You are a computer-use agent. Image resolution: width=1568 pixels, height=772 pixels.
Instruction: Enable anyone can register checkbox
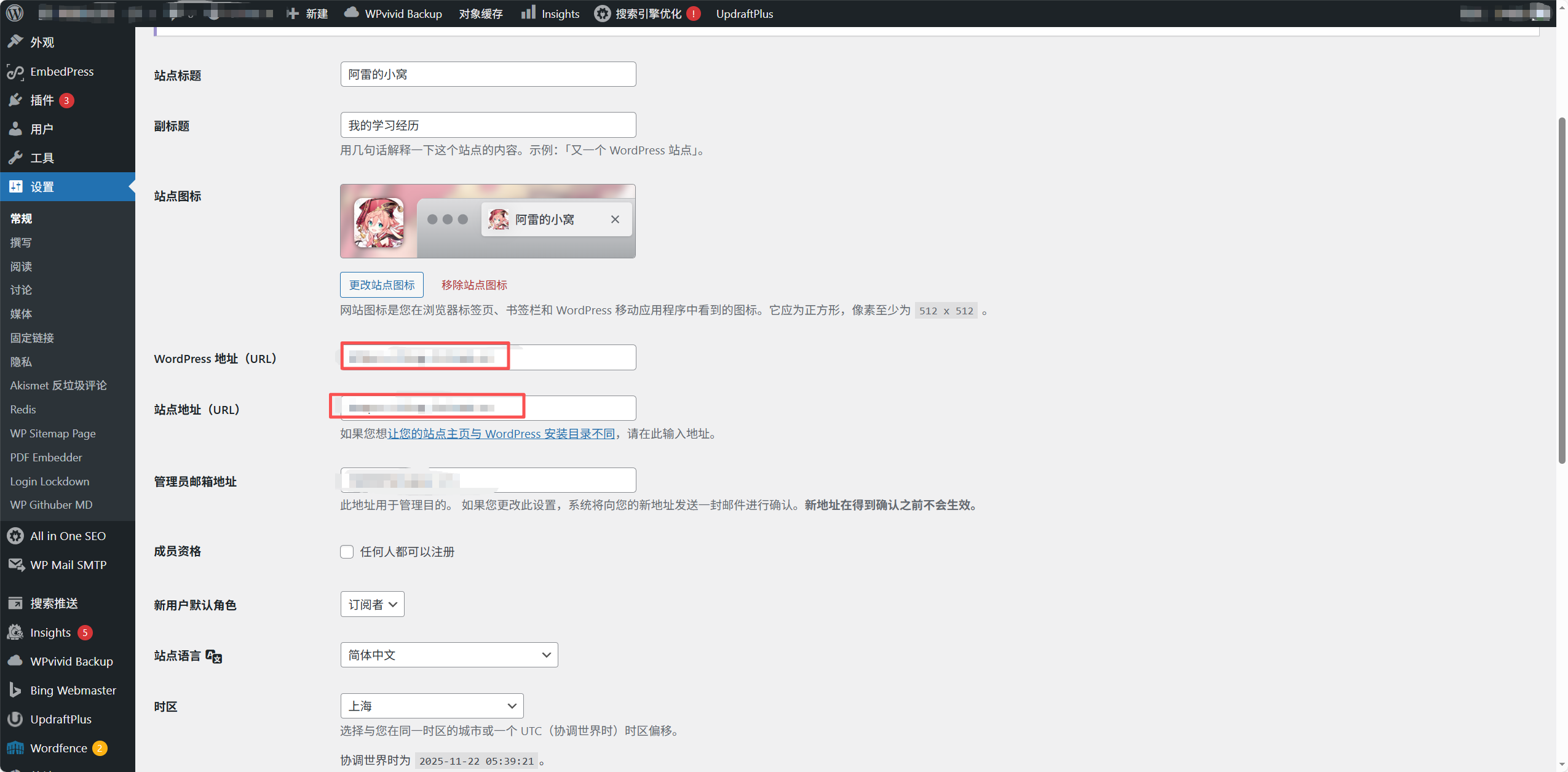(x=347, y=552)
